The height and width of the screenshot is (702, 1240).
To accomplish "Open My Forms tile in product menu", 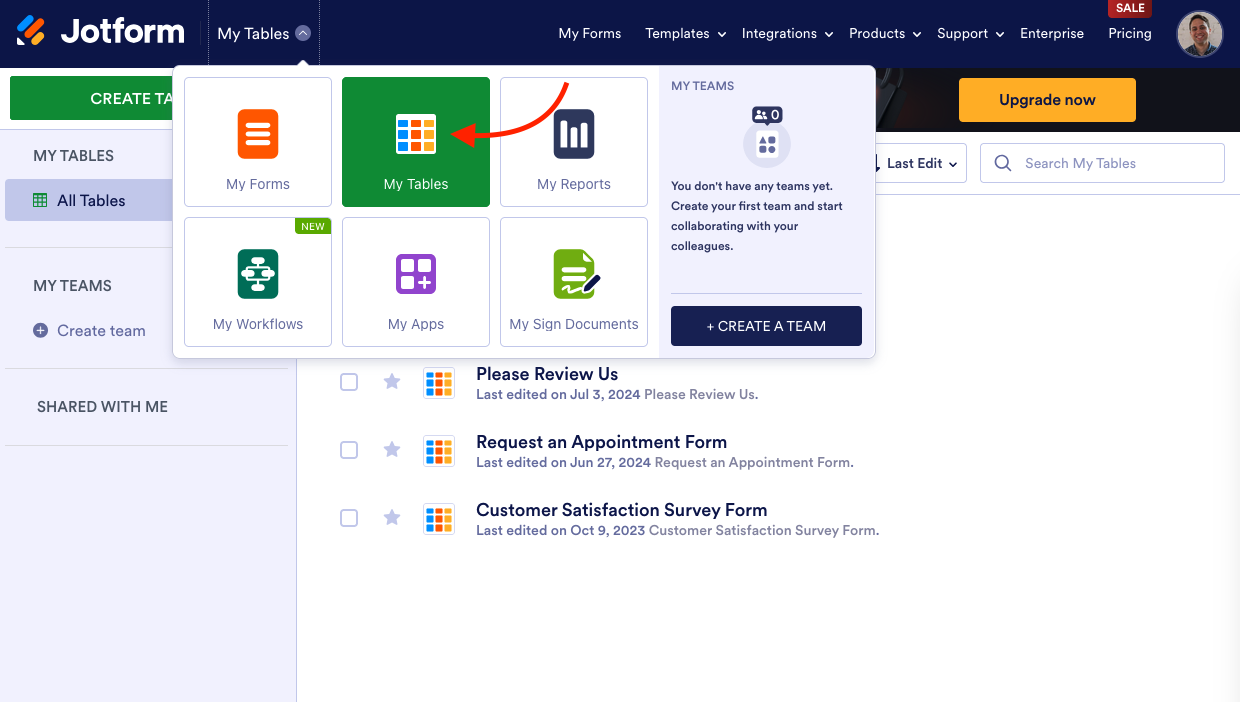I will (x=258, y=142).
